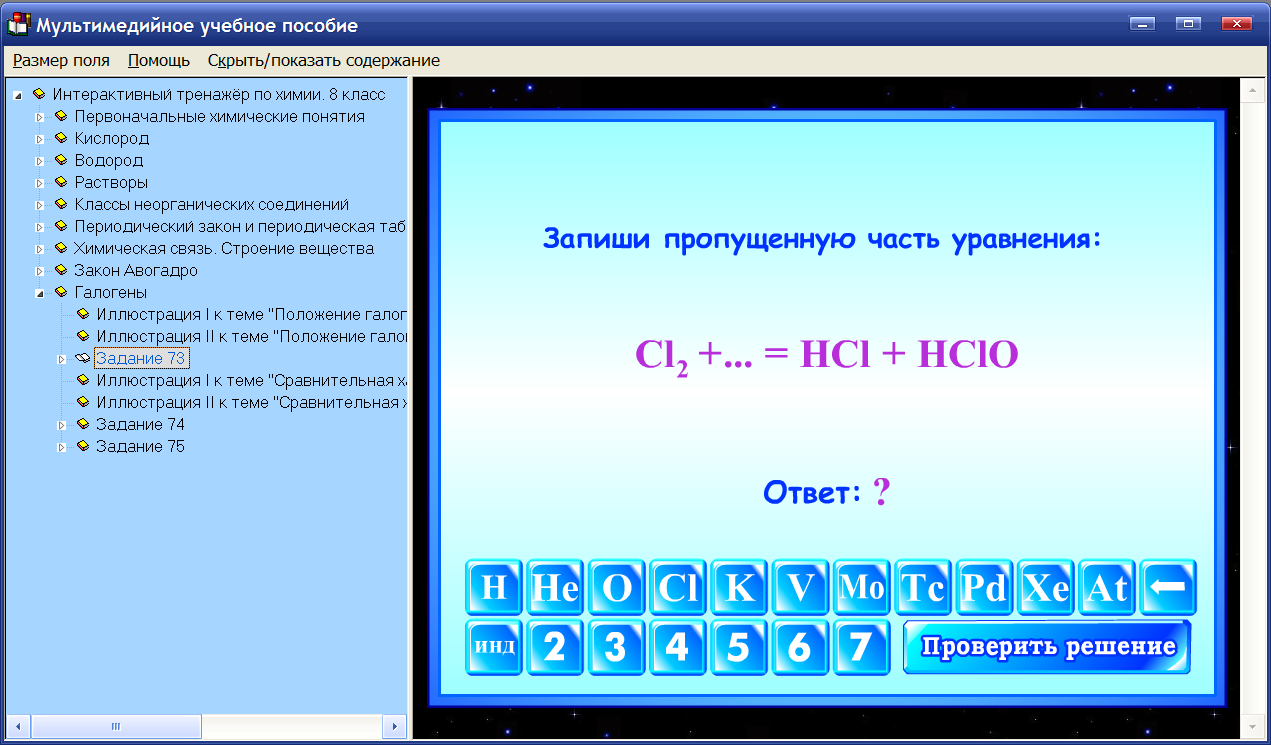Select the Cl element key
1271x745 pixels.
[678, 587]
